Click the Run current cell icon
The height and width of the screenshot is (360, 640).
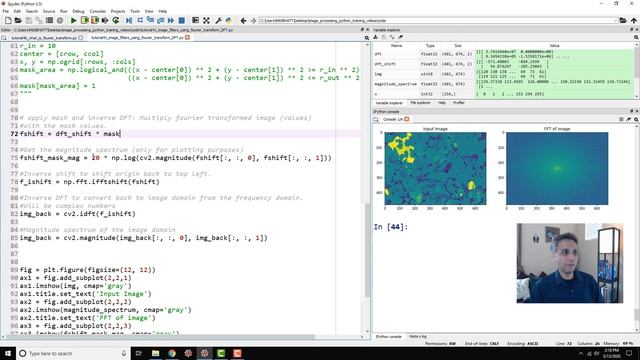pyautogui.click(x=84, y=20)
